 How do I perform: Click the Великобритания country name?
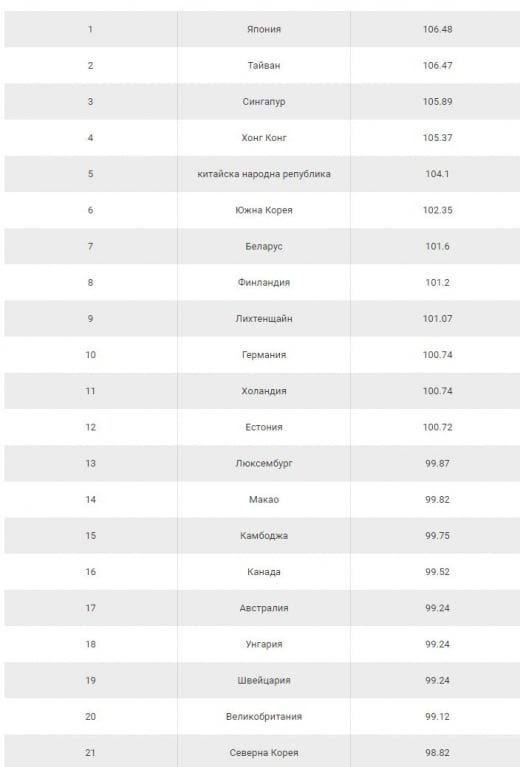(x=264, y=717)
